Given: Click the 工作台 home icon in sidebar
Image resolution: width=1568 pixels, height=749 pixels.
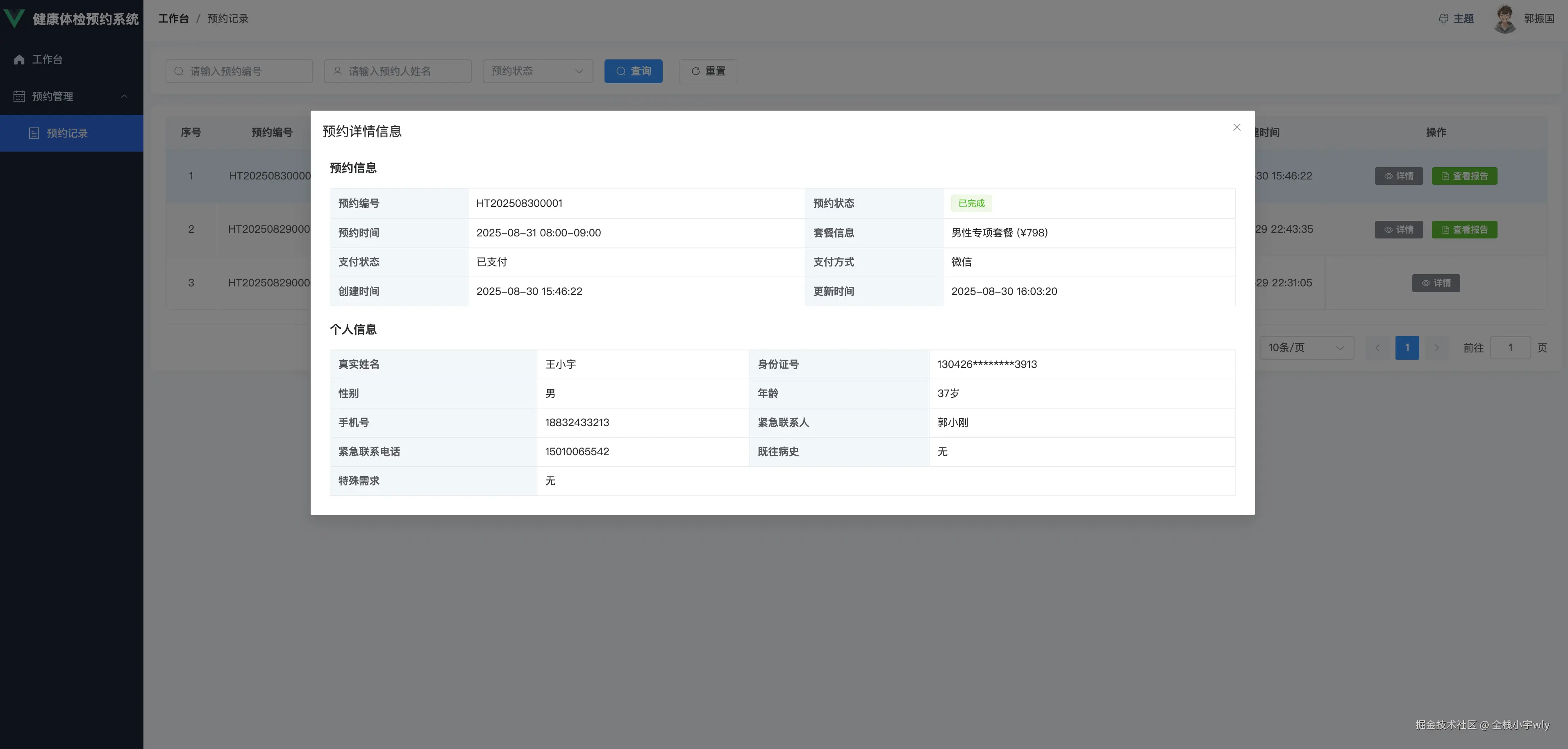Looking at the screenshot, I should click(20, 60).
